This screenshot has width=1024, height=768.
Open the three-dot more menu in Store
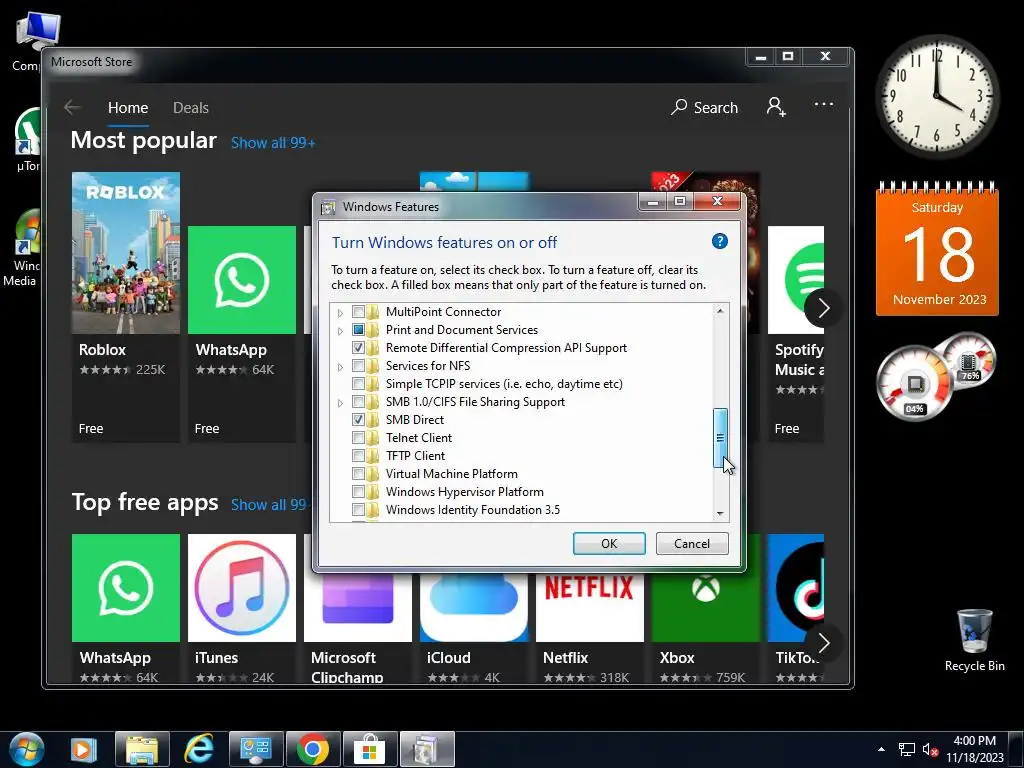pyautogui.click(x=824, y=104)
